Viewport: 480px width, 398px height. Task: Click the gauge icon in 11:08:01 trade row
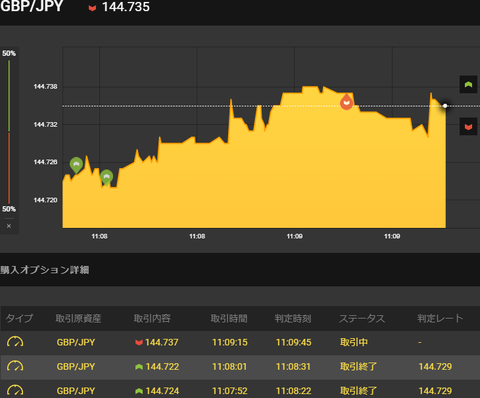tap(15, 366)
